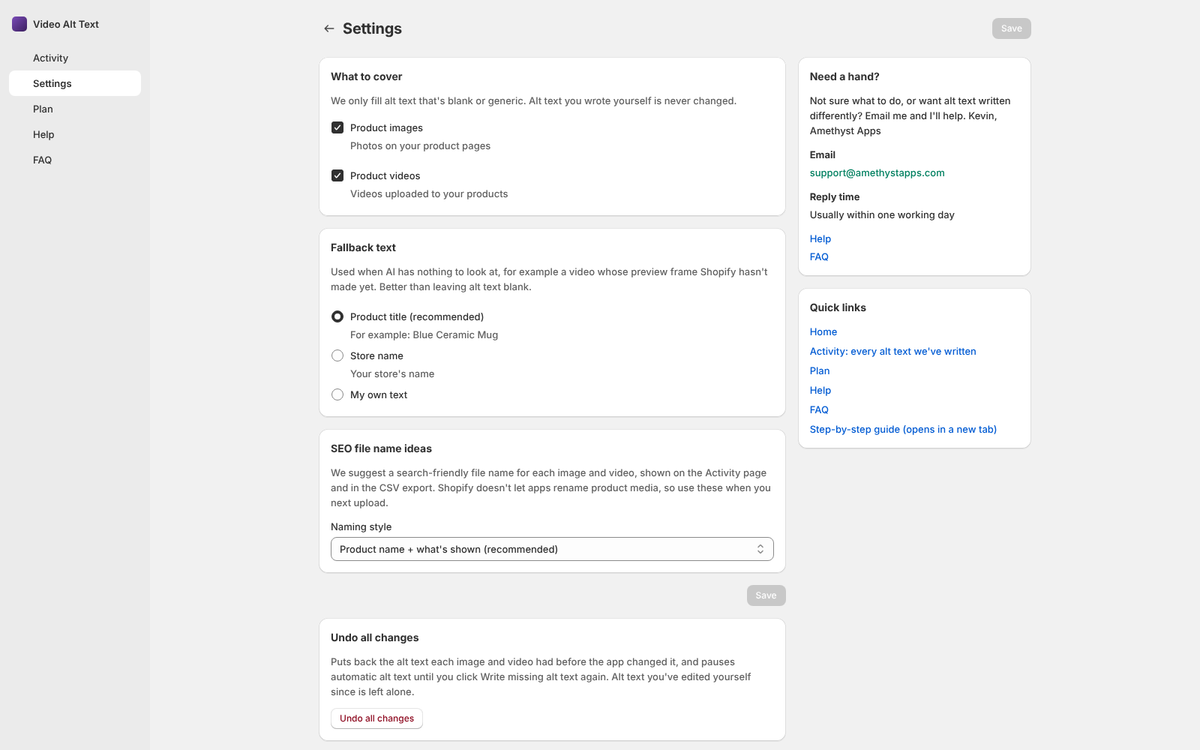This screenshot has height=750, width=1200.
Task: Open the Help link in Need a hand card
Action: 820,239
